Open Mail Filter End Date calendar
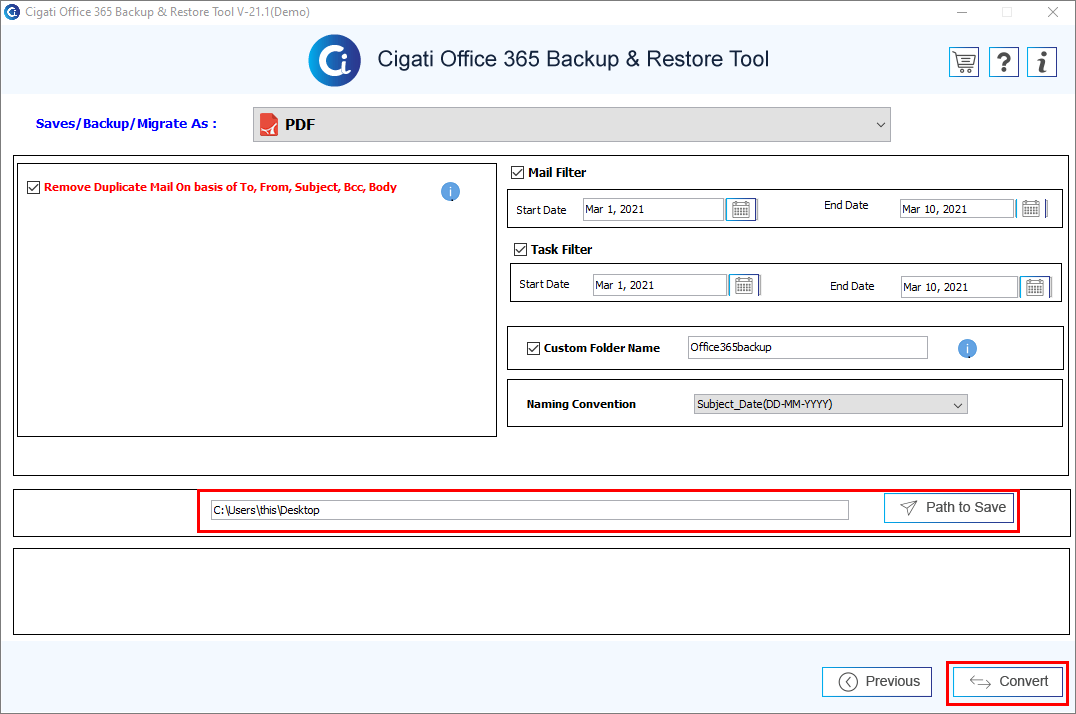 (1031, 209)
